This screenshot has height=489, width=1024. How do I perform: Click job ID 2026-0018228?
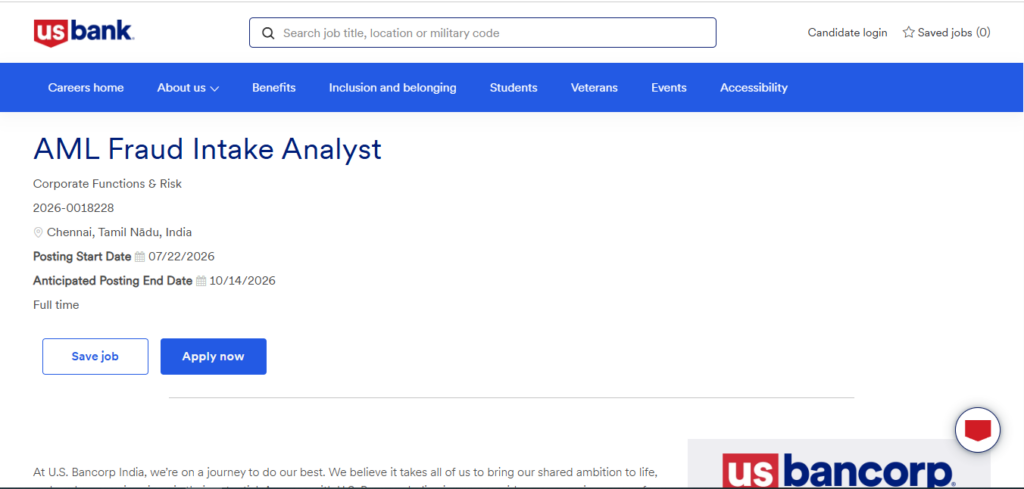pos(73,208)
